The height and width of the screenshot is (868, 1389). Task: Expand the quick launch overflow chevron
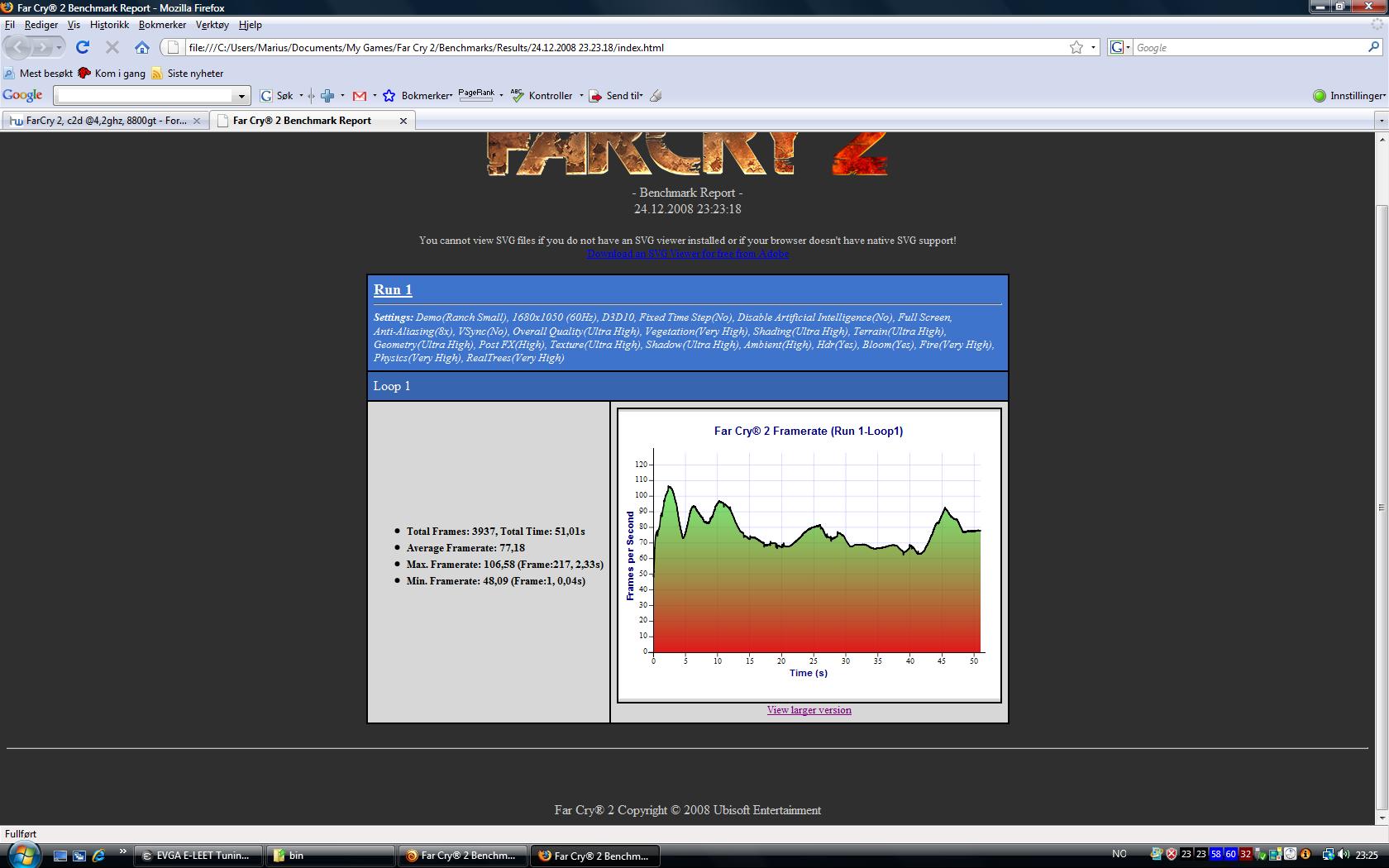coord(123,851)
